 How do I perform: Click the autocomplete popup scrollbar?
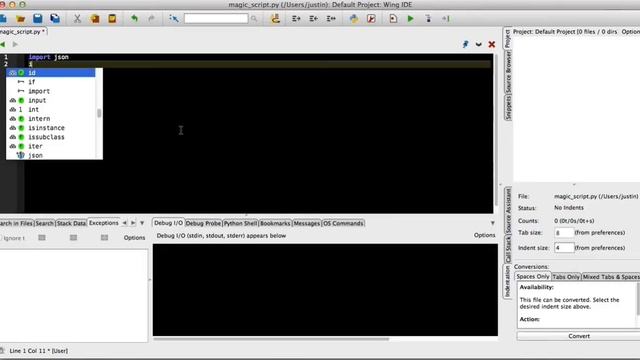point(99,113)
